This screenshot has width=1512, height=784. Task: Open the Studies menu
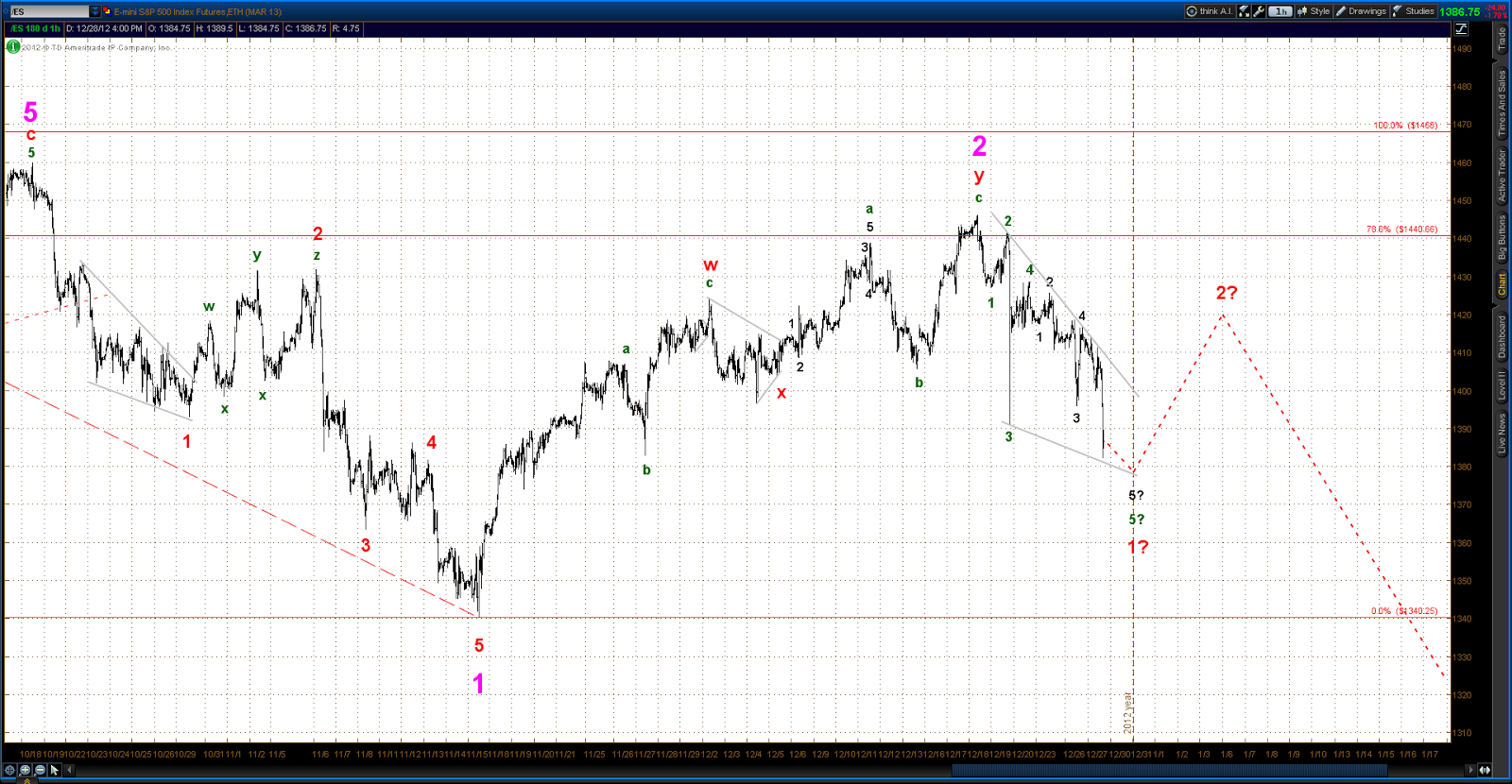pos(1413,11)
